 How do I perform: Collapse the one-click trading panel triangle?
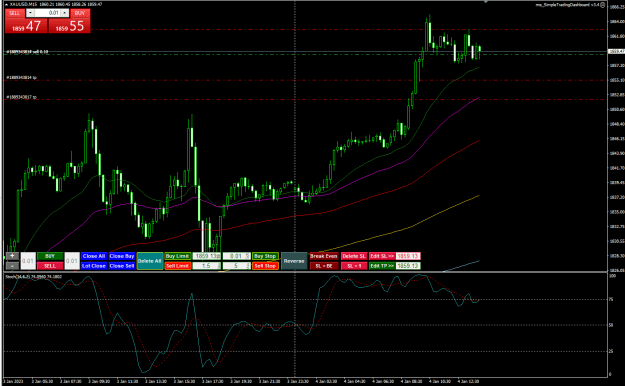(6, 4)
